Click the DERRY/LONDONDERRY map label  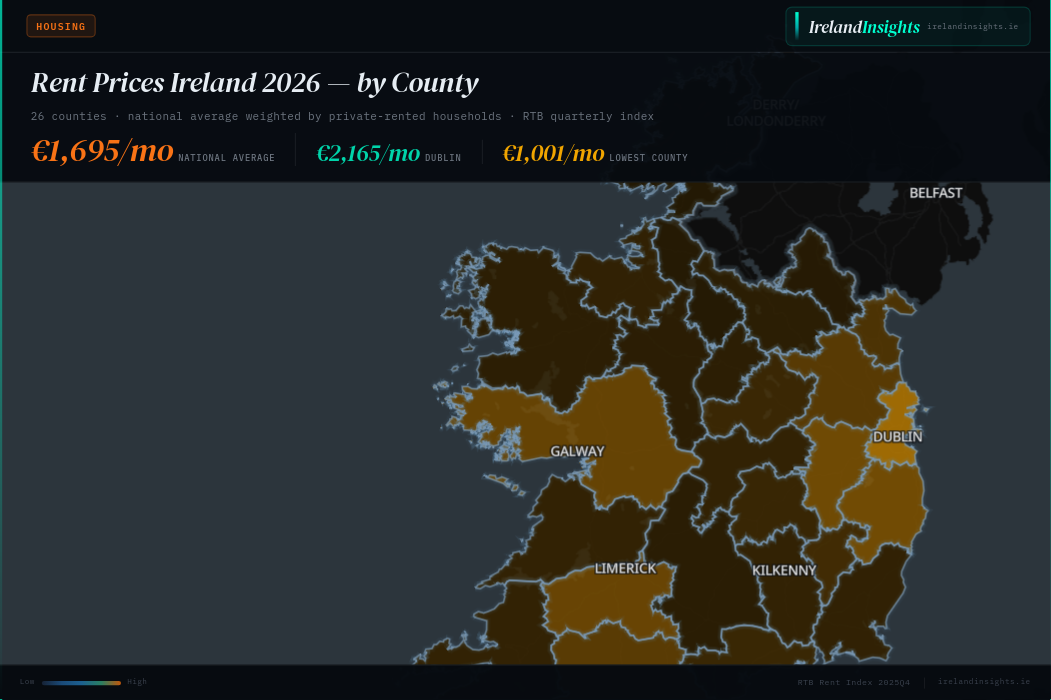point(776,113)
